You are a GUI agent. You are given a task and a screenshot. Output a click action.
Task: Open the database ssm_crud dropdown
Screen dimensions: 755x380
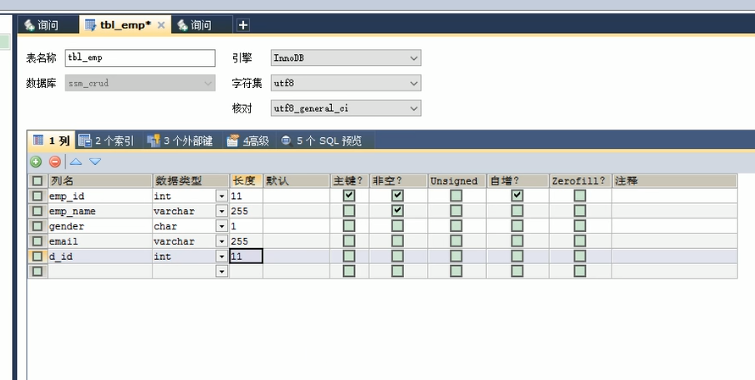pos(140,83)
